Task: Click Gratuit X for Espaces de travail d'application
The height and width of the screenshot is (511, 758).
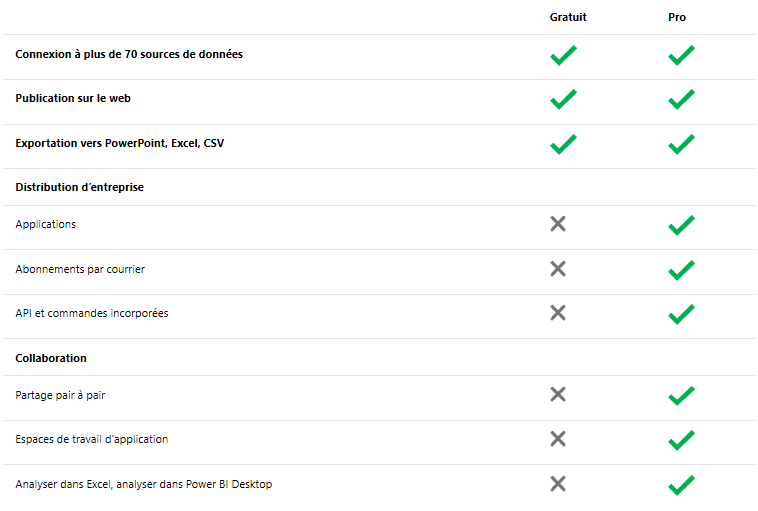Action: tap(558, 439)
